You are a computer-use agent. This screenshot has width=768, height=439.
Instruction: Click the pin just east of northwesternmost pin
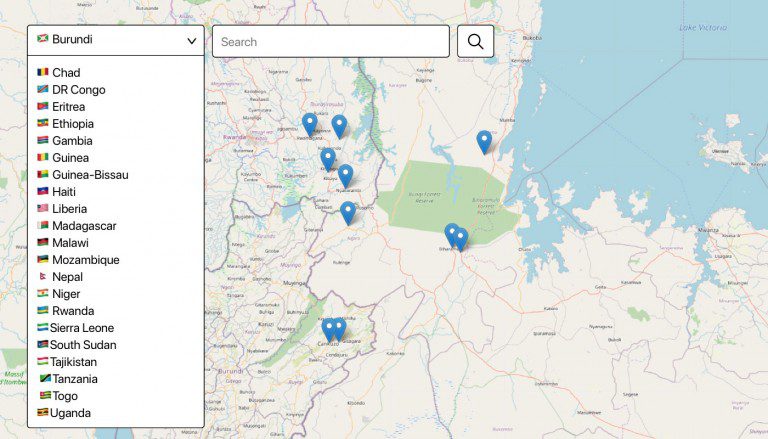click(x=339, y=127)
